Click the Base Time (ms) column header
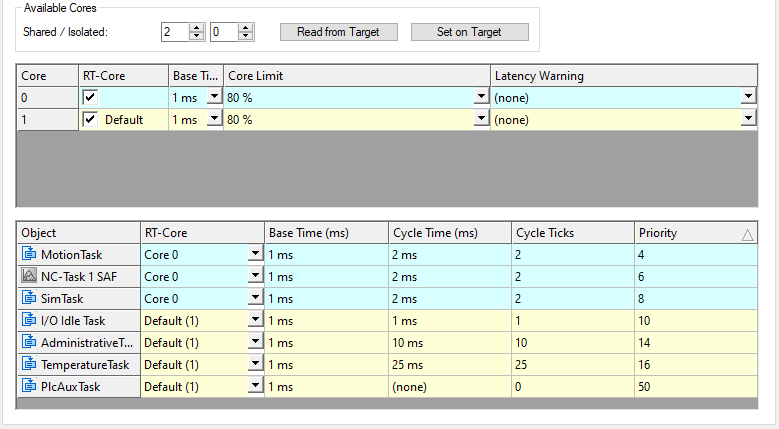Image resolution: width=779 pixels, height=429 pixels. point(326,232)
